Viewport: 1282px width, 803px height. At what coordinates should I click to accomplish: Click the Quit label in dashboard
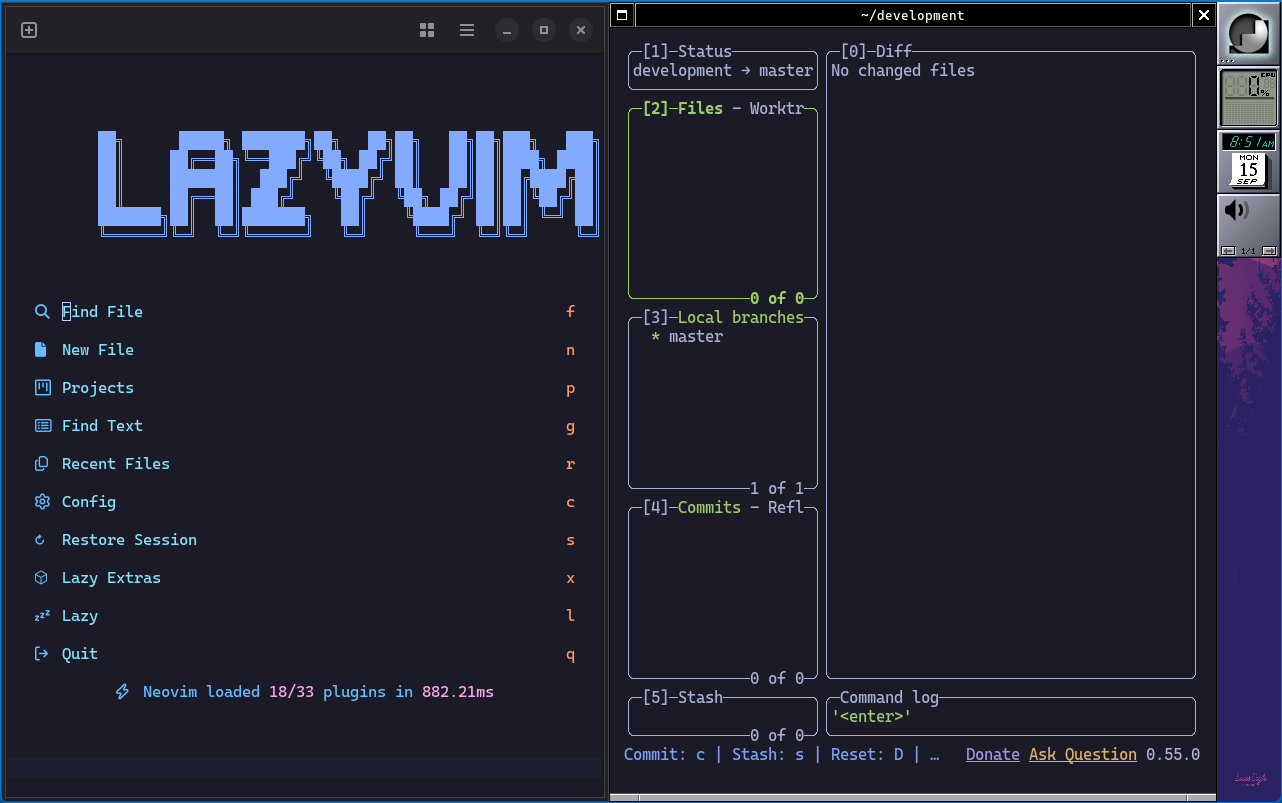click(80, 654)
